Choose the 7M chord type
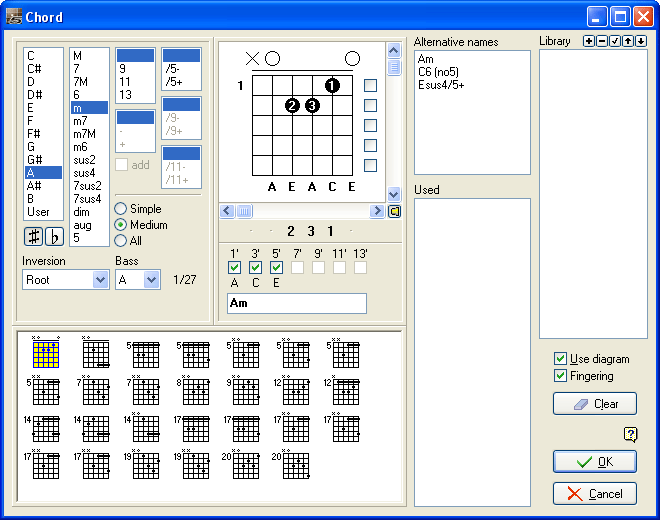The image size is (660, 520). coord(89,82)
